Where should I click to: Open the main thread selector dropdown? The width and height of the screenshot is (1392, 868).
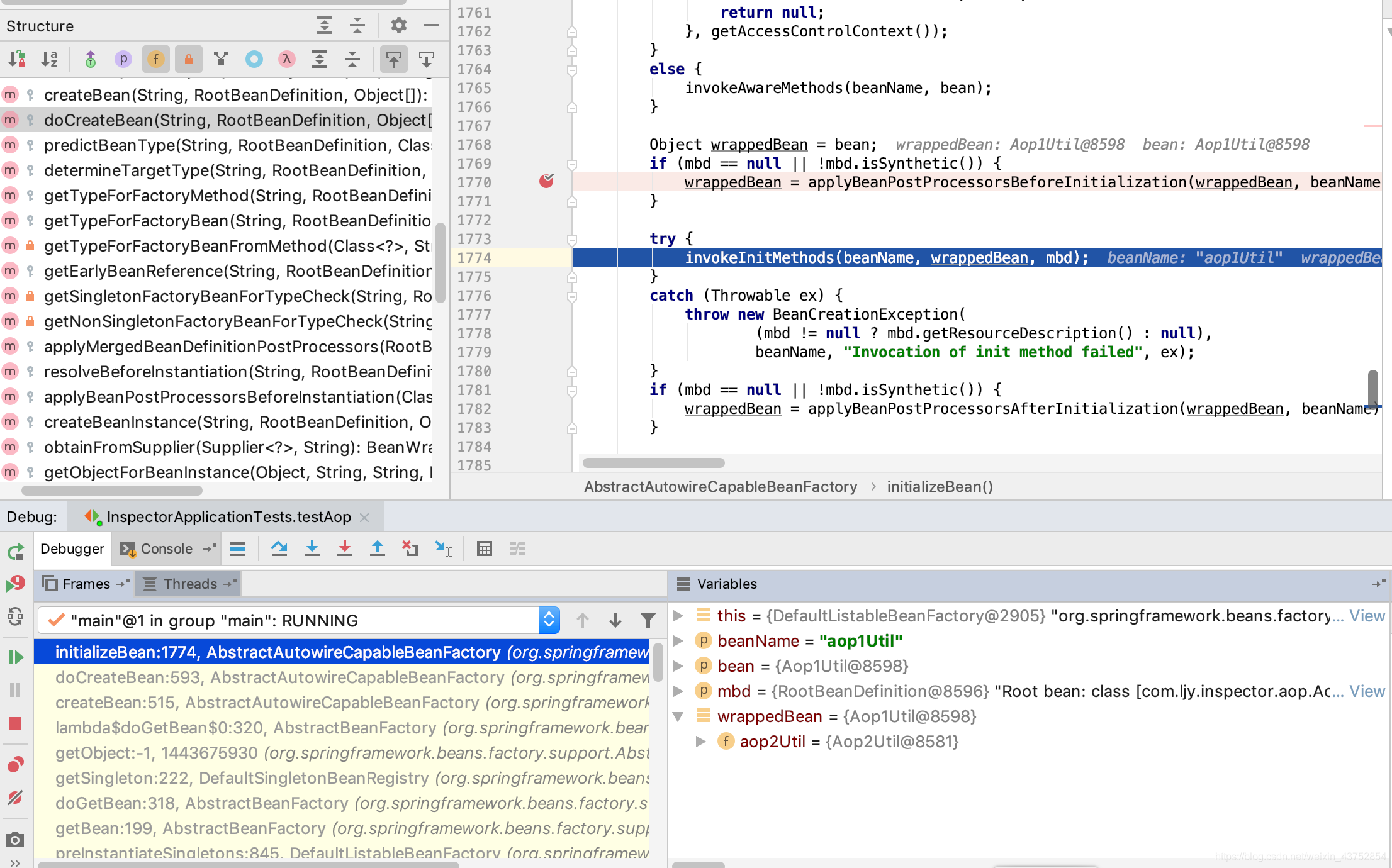coord(549,621)
